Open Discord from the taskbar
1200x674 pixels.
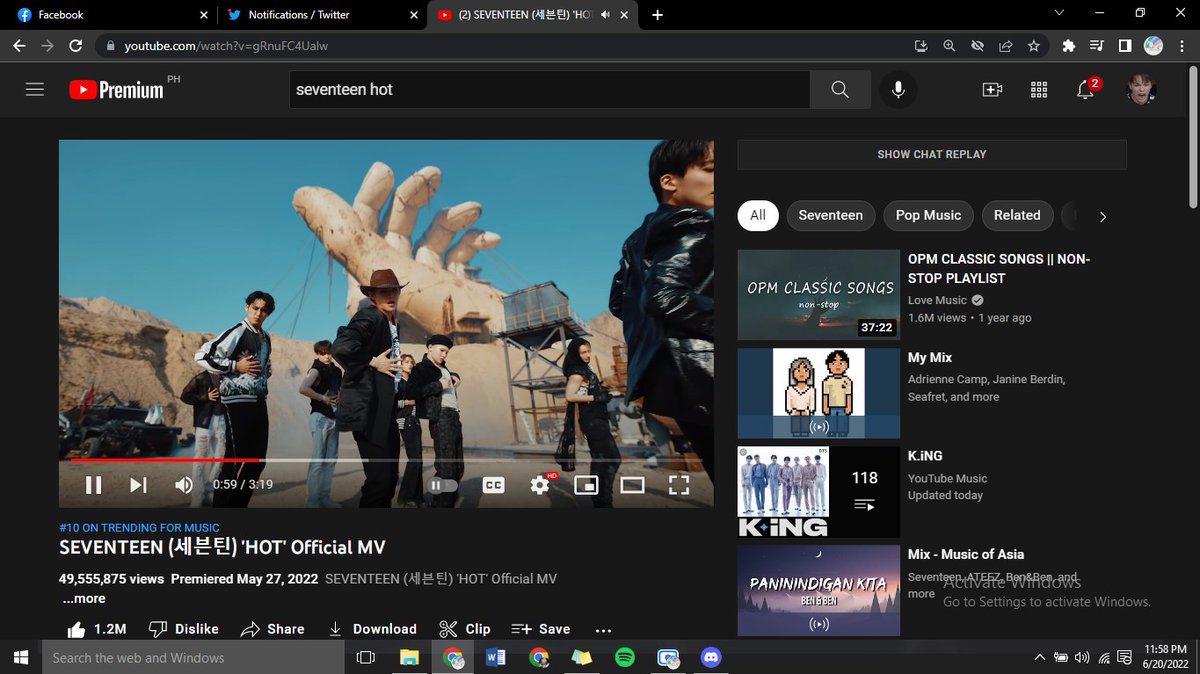tap(711, 657)
